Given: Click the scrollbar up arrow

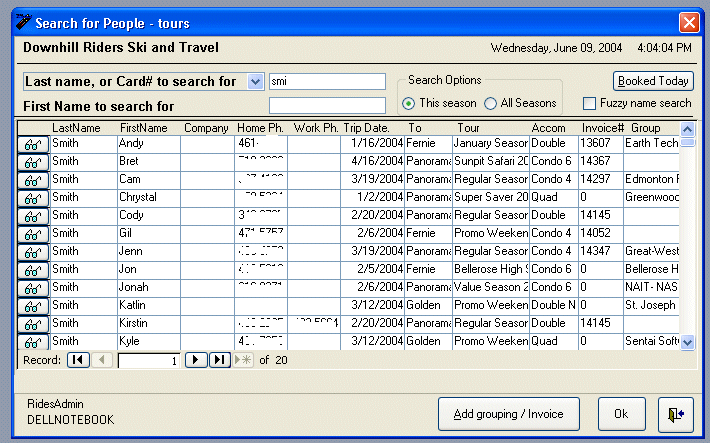Looking at the screenshot, I should tap(687, 130).
